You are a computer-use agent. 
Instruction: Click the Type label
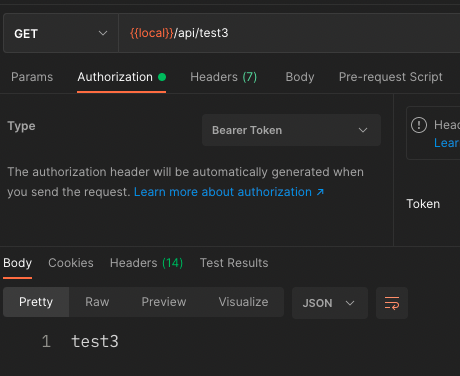pyautogui.click(x=21, y=126)
